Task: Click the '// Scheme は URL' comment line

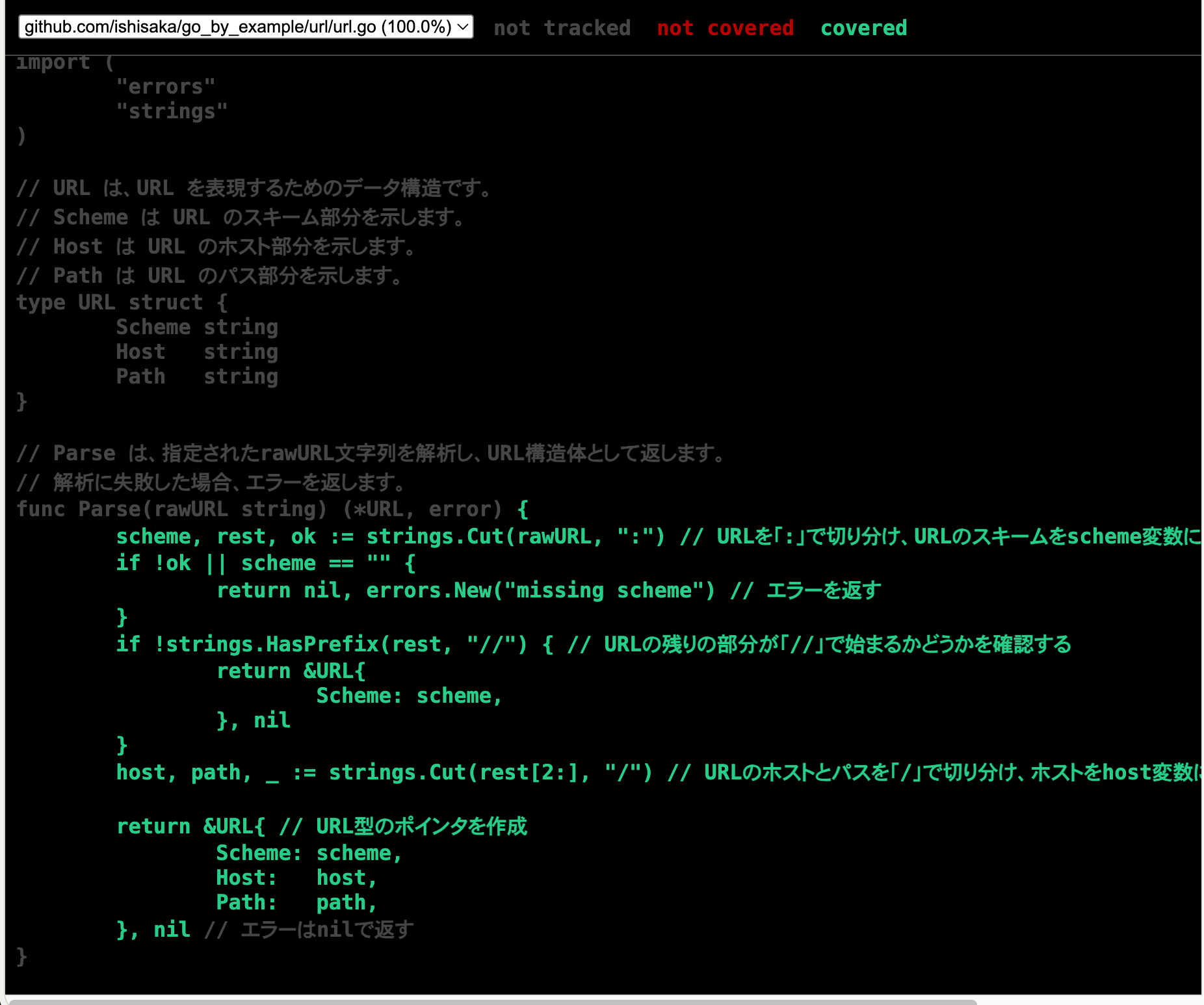Action: click(x=239, y=217)
